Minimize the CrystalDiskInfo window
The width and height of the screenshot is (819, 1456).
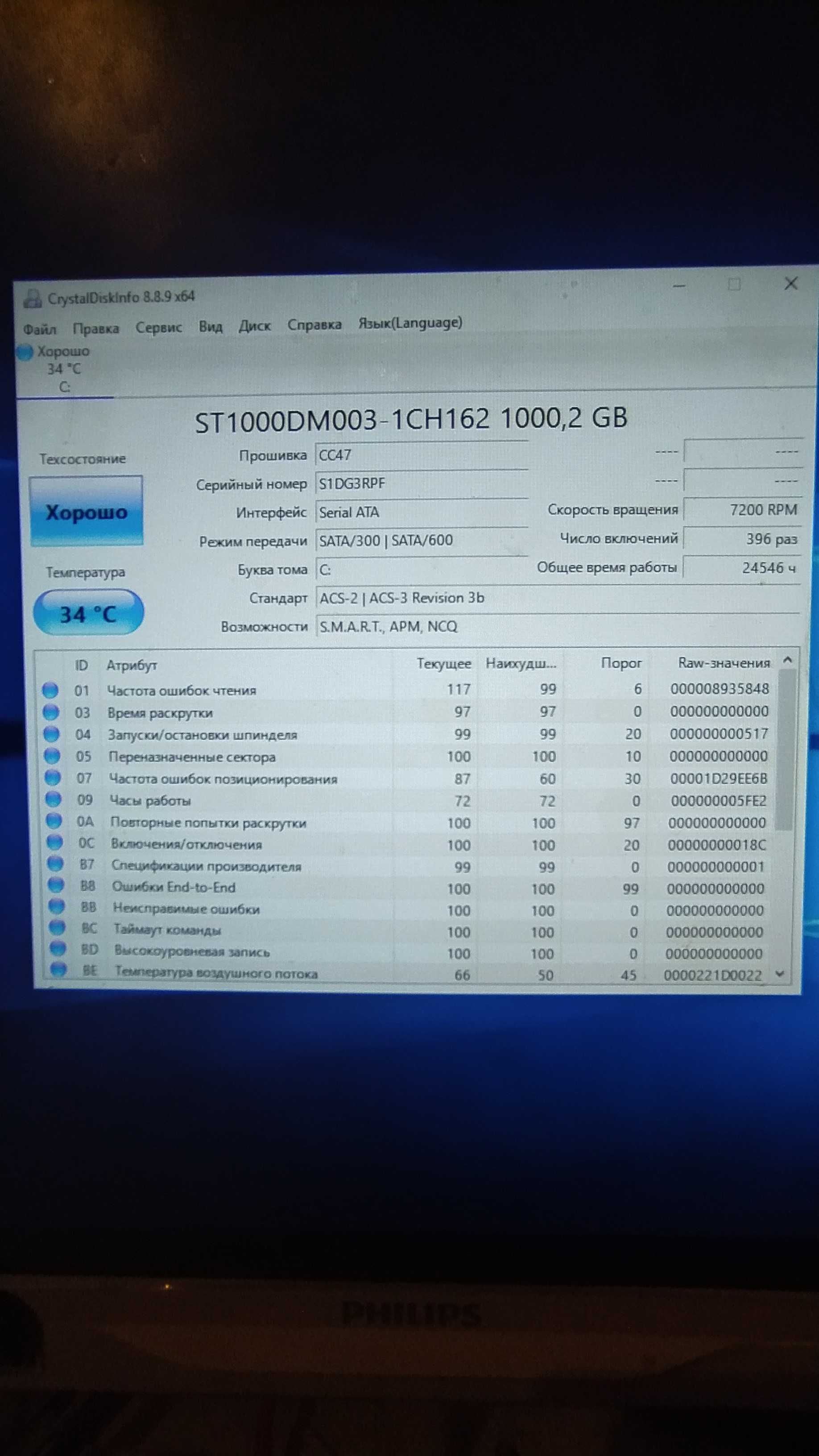679,286
